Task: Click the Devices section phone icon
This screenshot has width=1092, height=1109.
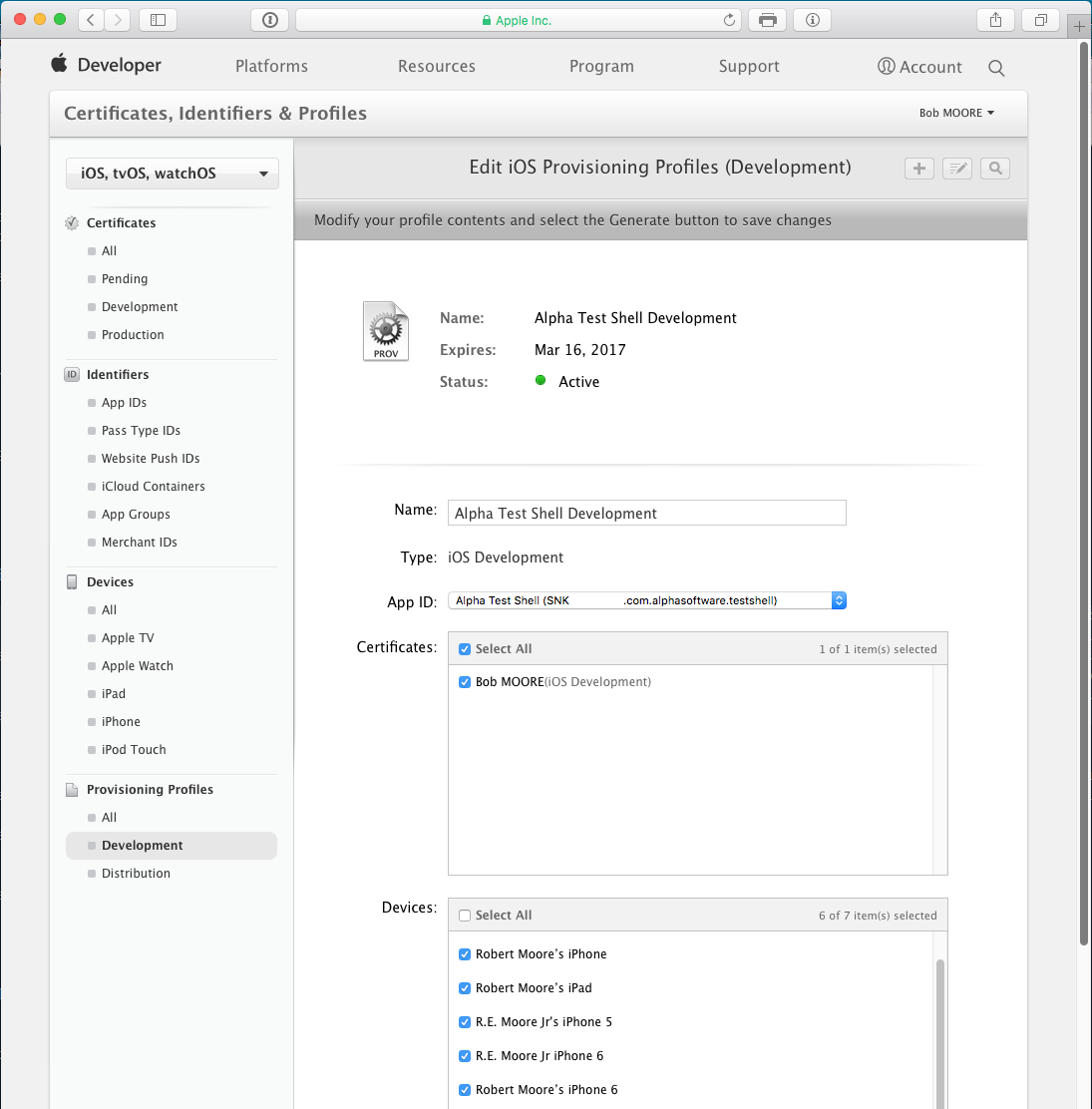Action: click(x=72, y=582)
